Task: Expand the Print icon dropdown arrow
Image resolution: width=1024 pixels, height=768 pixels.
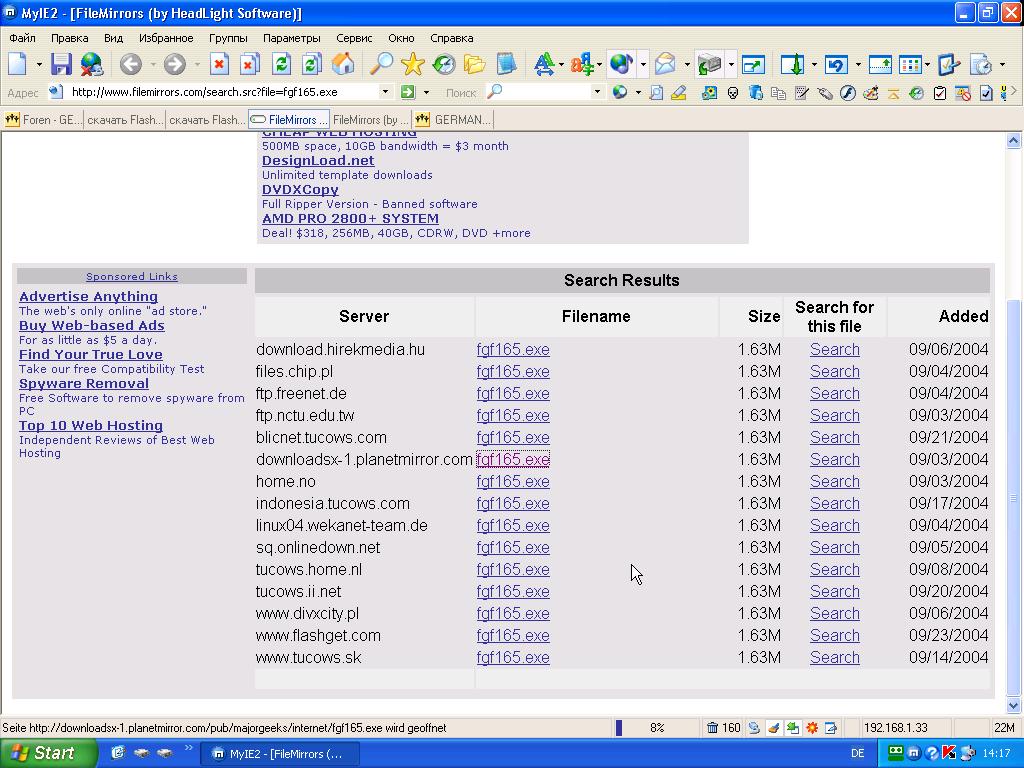Action: (731, 65)
